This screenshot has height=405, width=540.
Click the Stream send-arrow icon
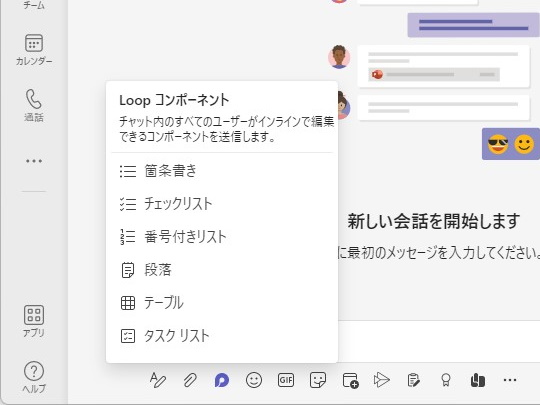(382, 380)
